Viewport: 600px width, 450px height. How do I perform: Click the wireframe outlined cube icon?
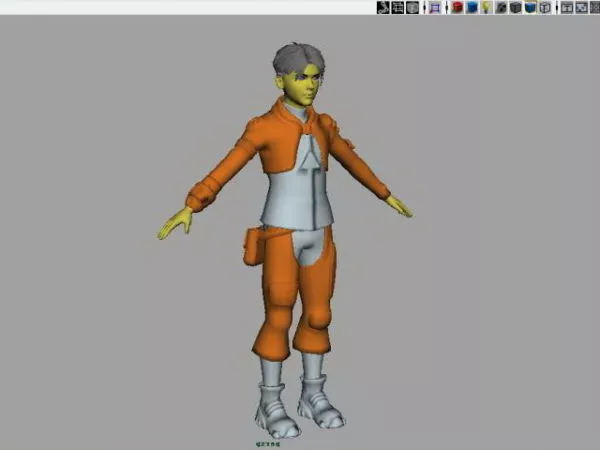[x=545, y=7]
